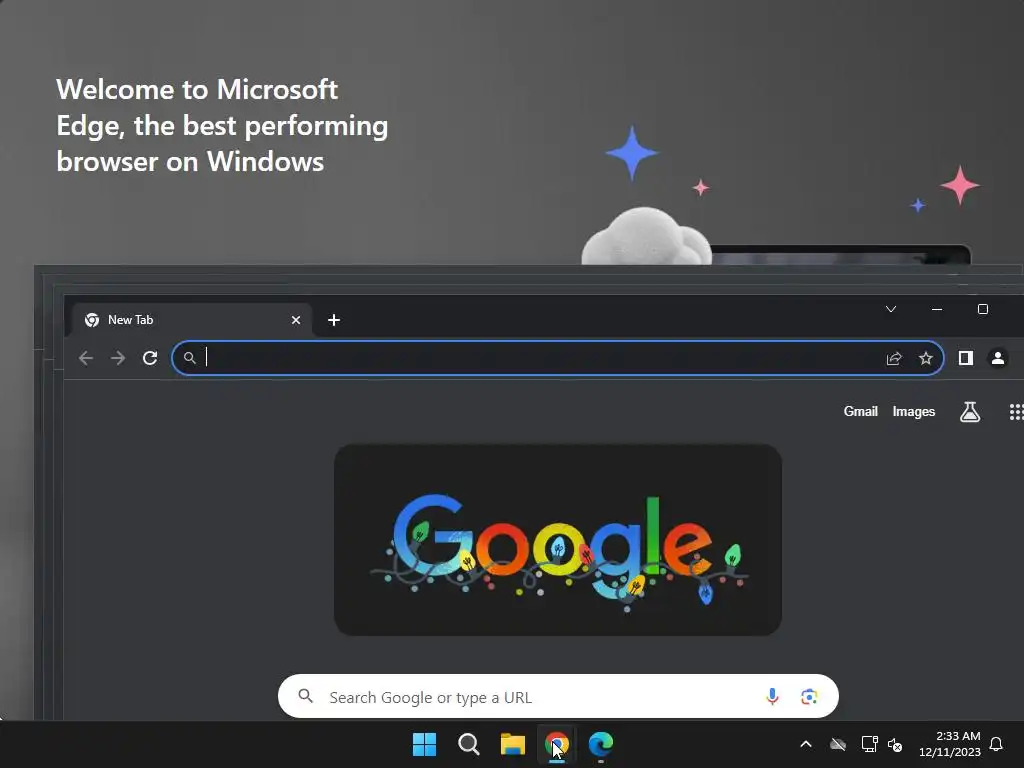The height and width of the screenshot is (768, 1024).
Task: Bookmark this tab with the star icon
Action: [926, 358]
